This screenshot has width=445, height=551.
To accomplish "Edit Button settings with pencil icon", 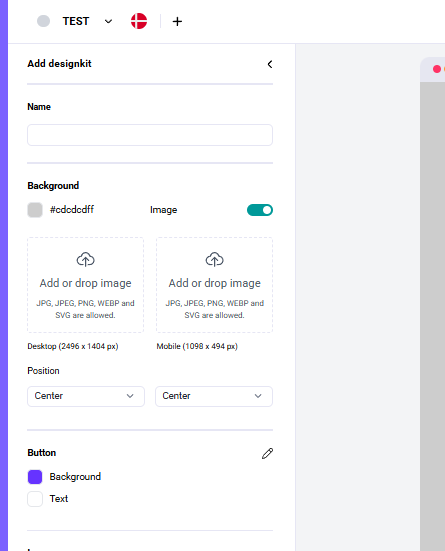I will [x=267, y=453].
